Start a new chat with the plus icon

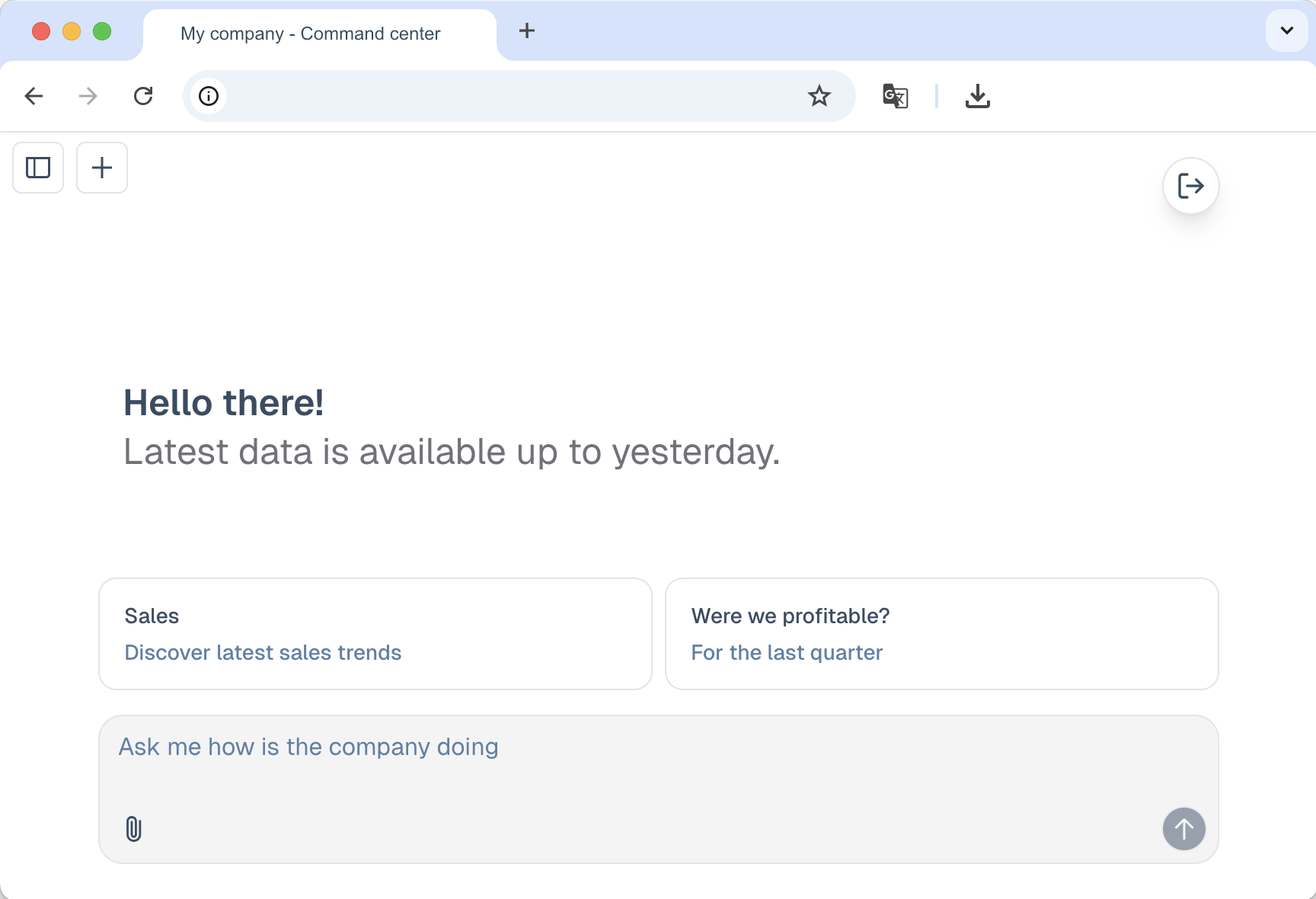click(x=101, y=168)
